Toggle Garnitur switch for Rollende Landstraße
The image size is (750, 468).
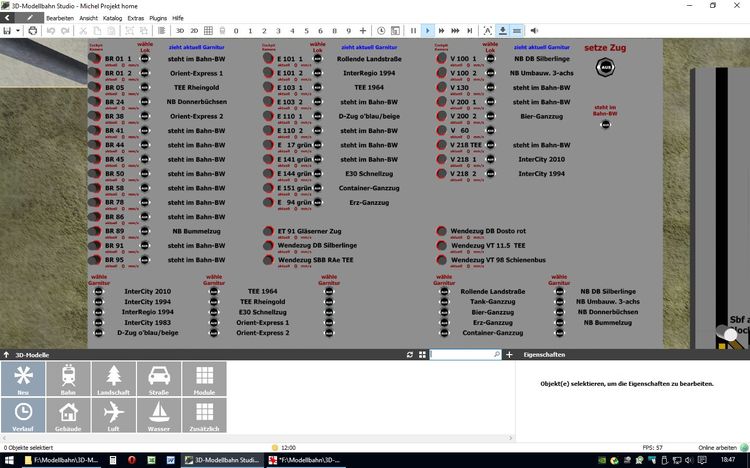click(x=444, y=291)
